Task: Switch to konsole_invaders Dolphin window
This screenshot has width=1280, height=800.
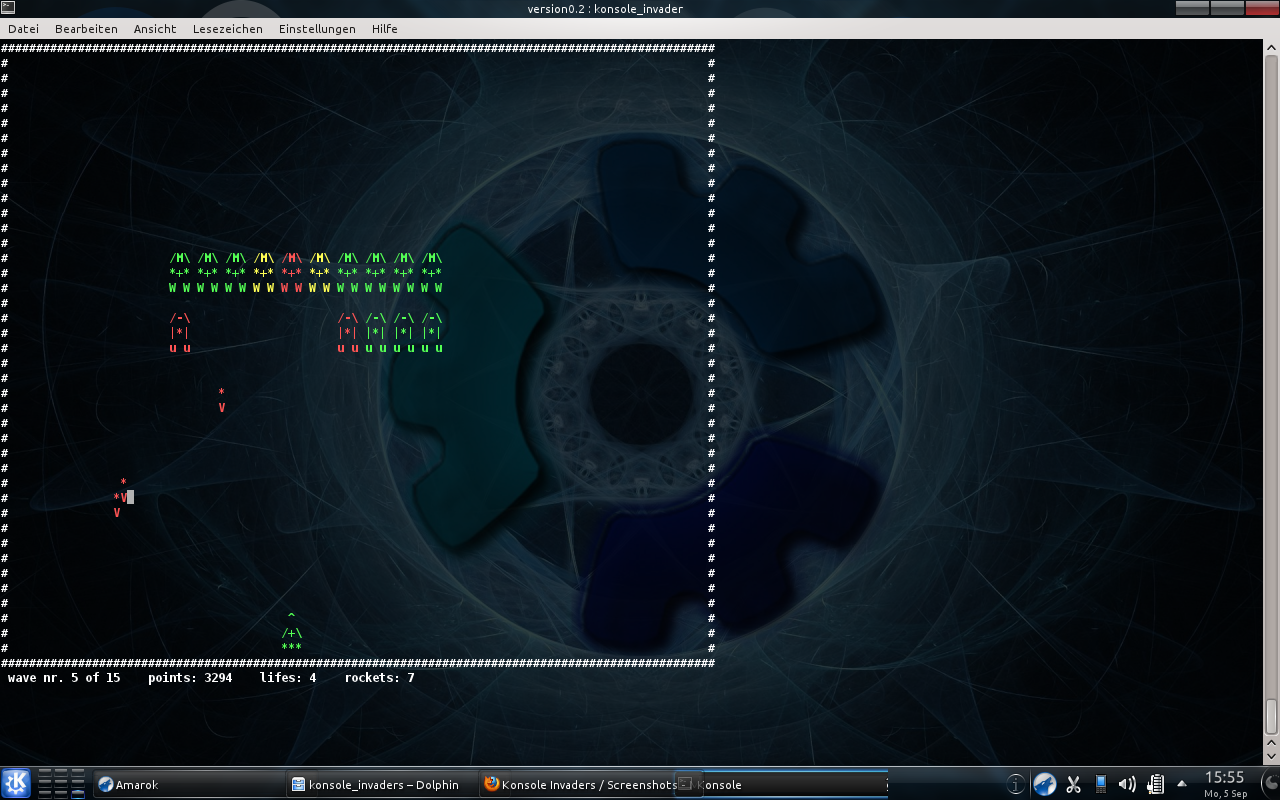Action: point(380,785)
